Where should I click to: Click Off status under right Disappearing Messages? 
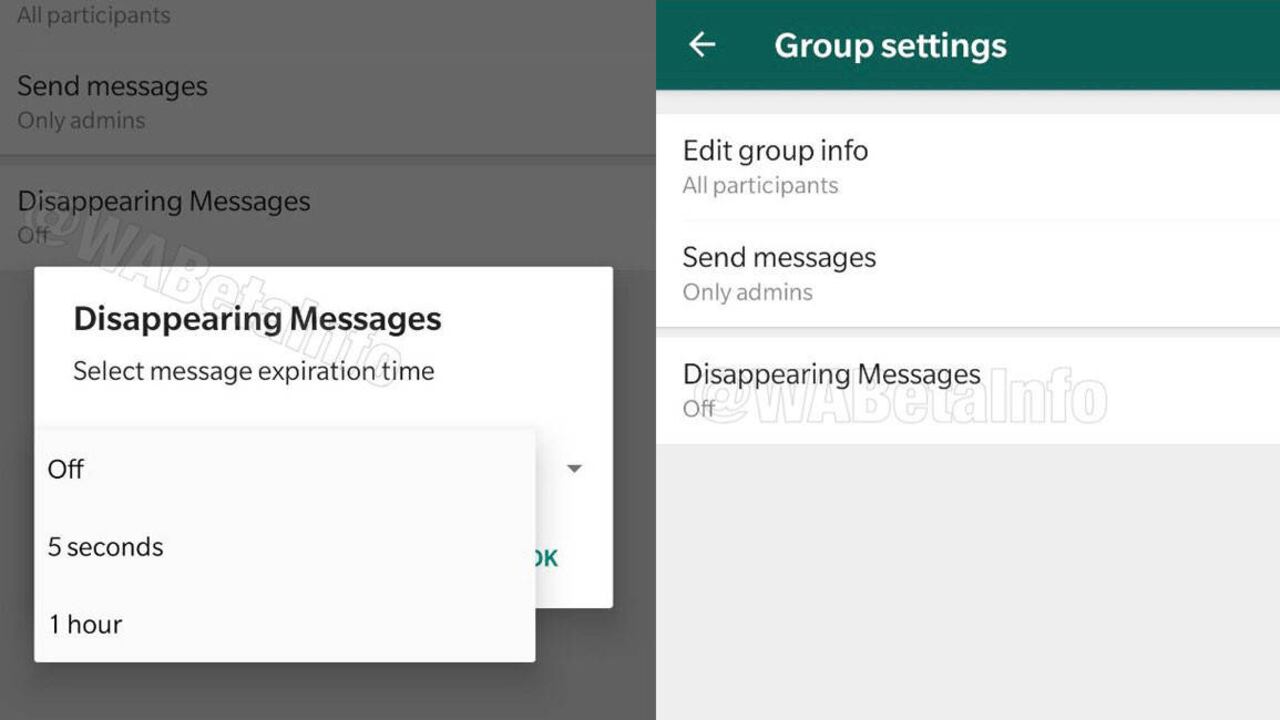pos(698,408)
